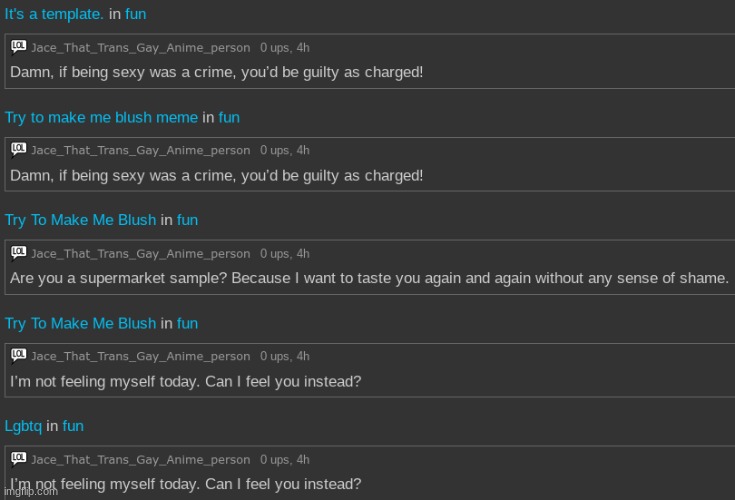The height and width of the screenshot is (500, 735).
Task: Click the LOL icon beside the supermarket sample comment
Action: point(19,252)
